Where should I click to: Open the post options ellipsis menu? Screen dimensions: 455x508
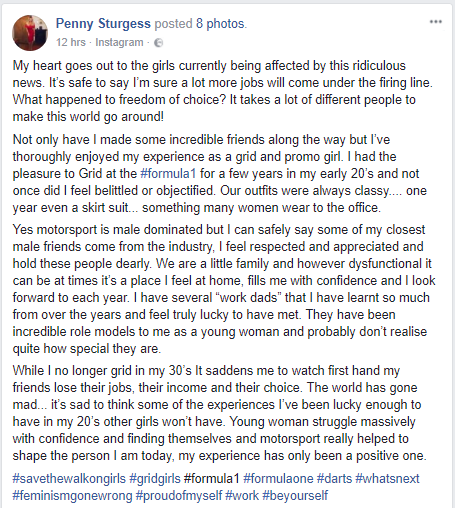pyautogui.click(x=436, y=22)
